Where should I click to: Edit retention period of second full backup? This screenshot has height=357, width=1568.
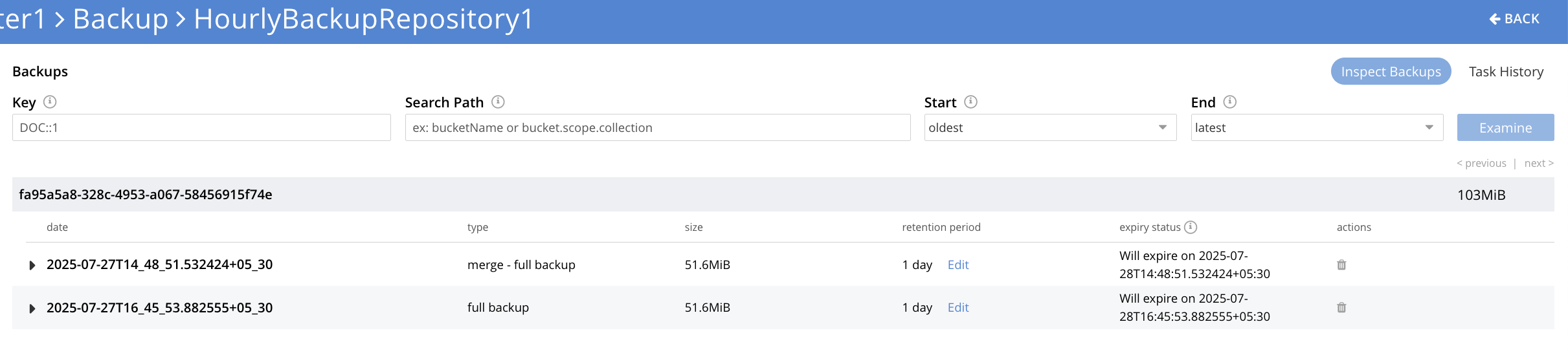click(958, 308)
